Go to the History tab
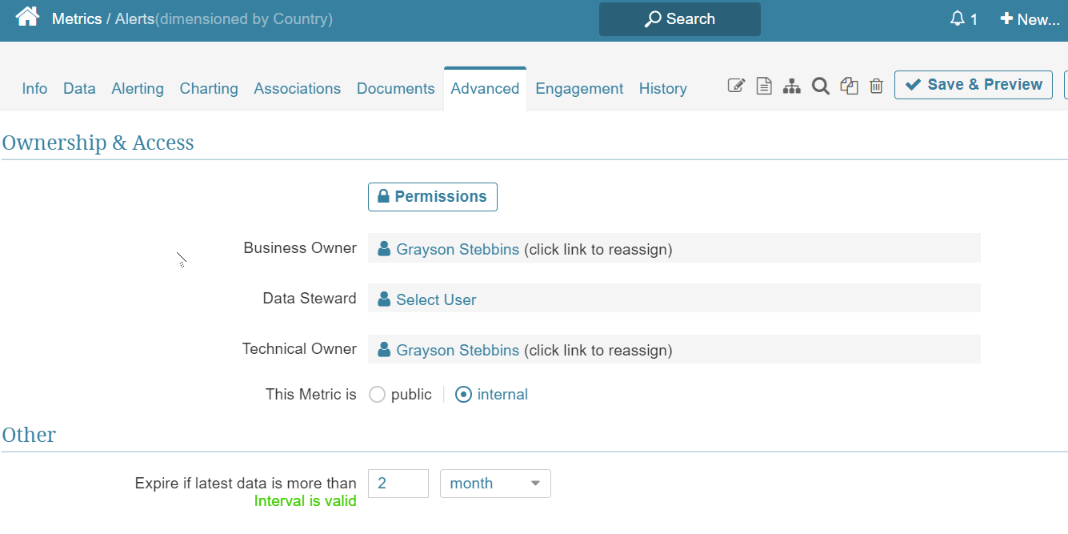 (662, 88)
